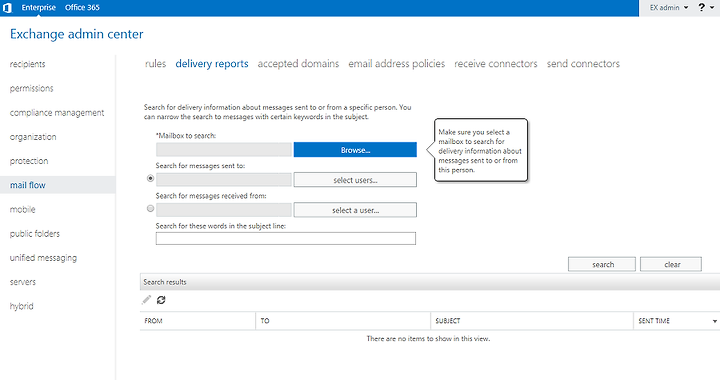Screen dimensions: 720x380
Task: Click the Search results header text
Action: (x=165, y=282)
